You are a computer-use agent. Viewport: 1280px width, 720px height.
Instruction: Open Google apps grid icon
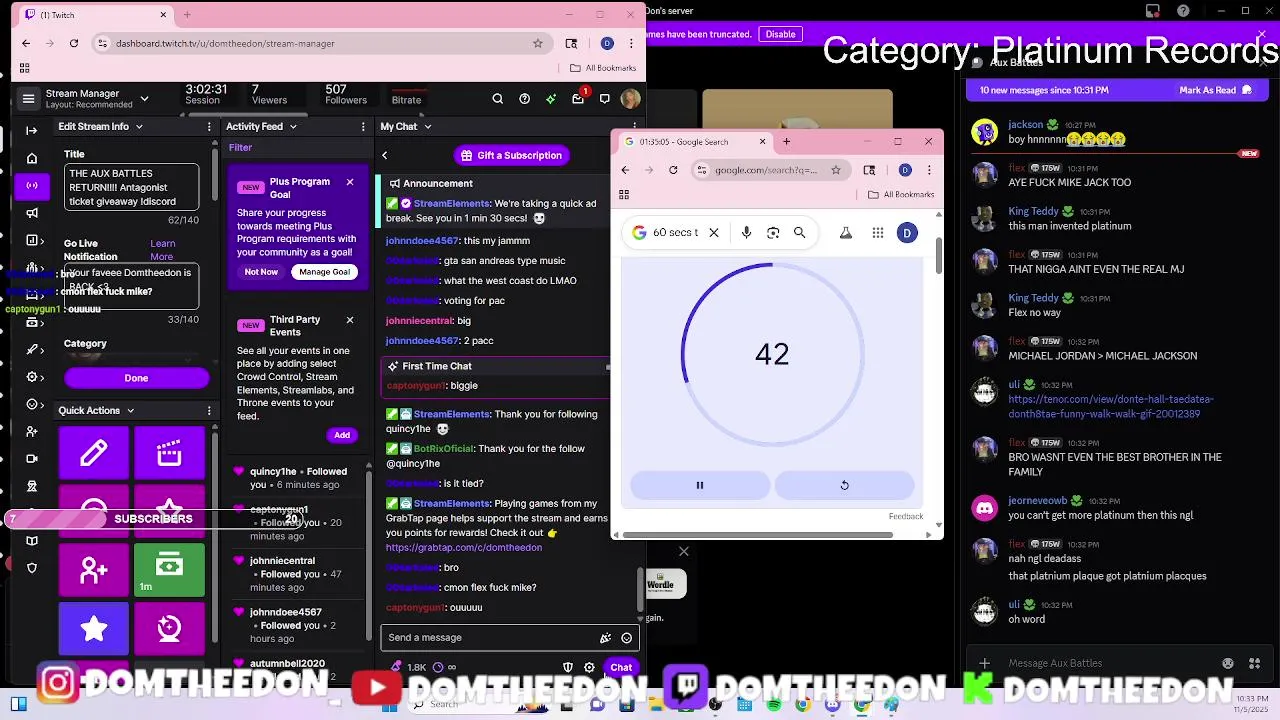pos(877,233)
